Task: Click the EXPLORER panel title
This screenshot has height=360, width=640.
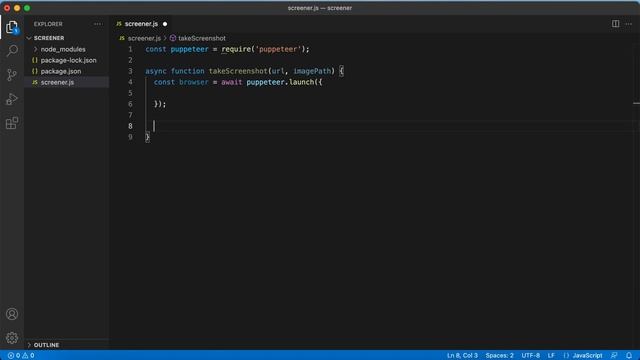Action: (48, 24)
